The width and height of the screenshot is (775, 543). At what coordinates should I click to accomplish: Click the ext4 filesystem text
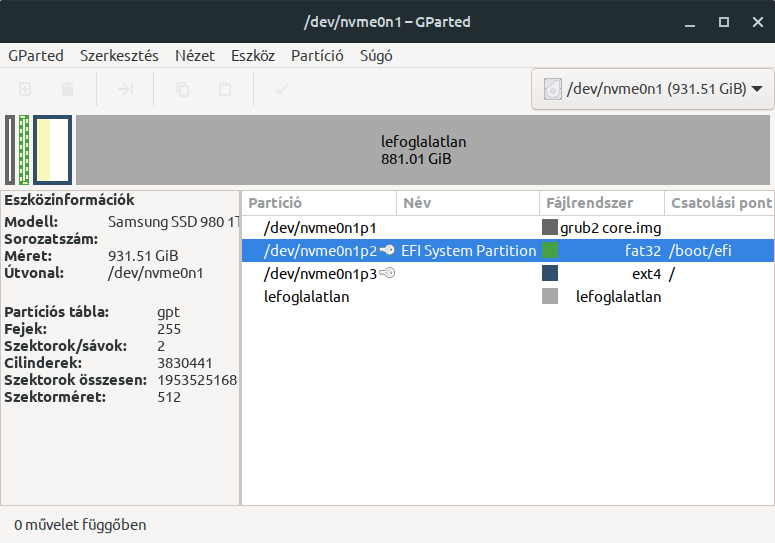coord(646,273)
